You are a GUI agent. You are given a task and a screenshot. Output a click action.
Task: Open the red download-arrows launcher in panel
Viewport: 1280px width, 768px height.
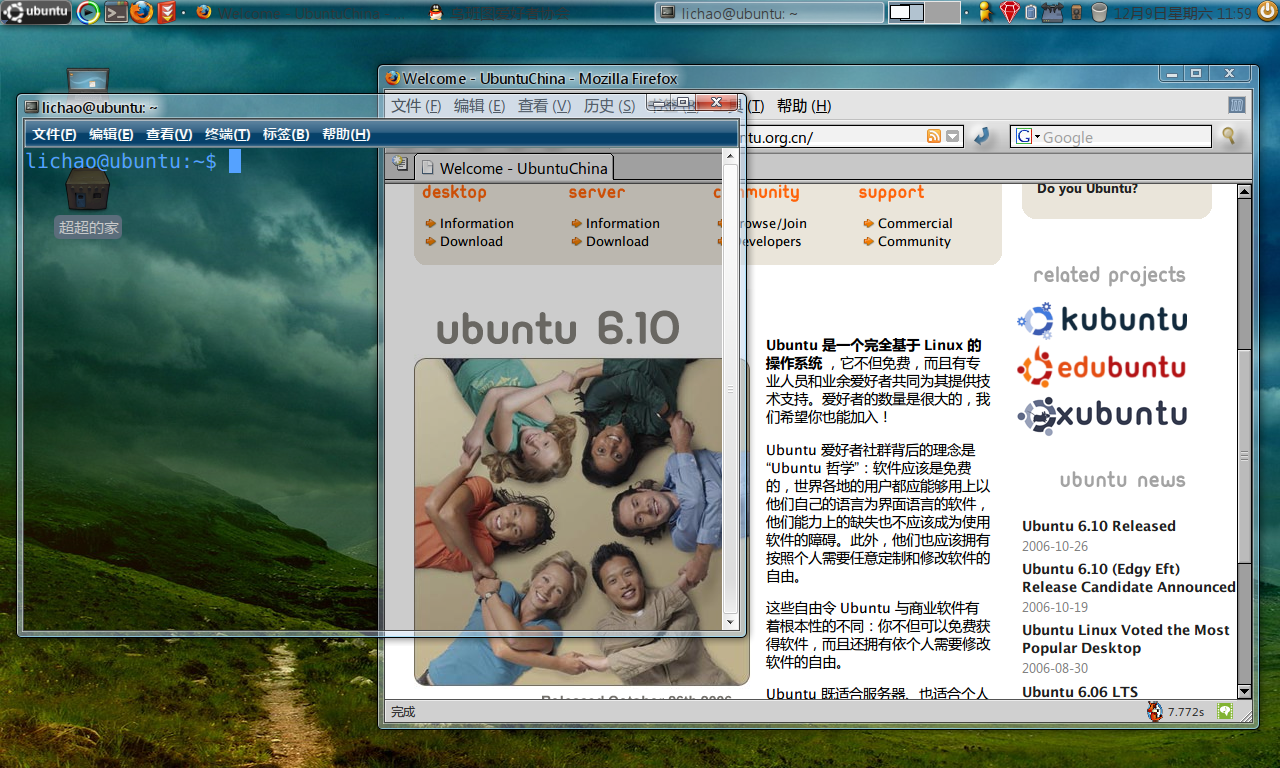[x=166, y=12]
